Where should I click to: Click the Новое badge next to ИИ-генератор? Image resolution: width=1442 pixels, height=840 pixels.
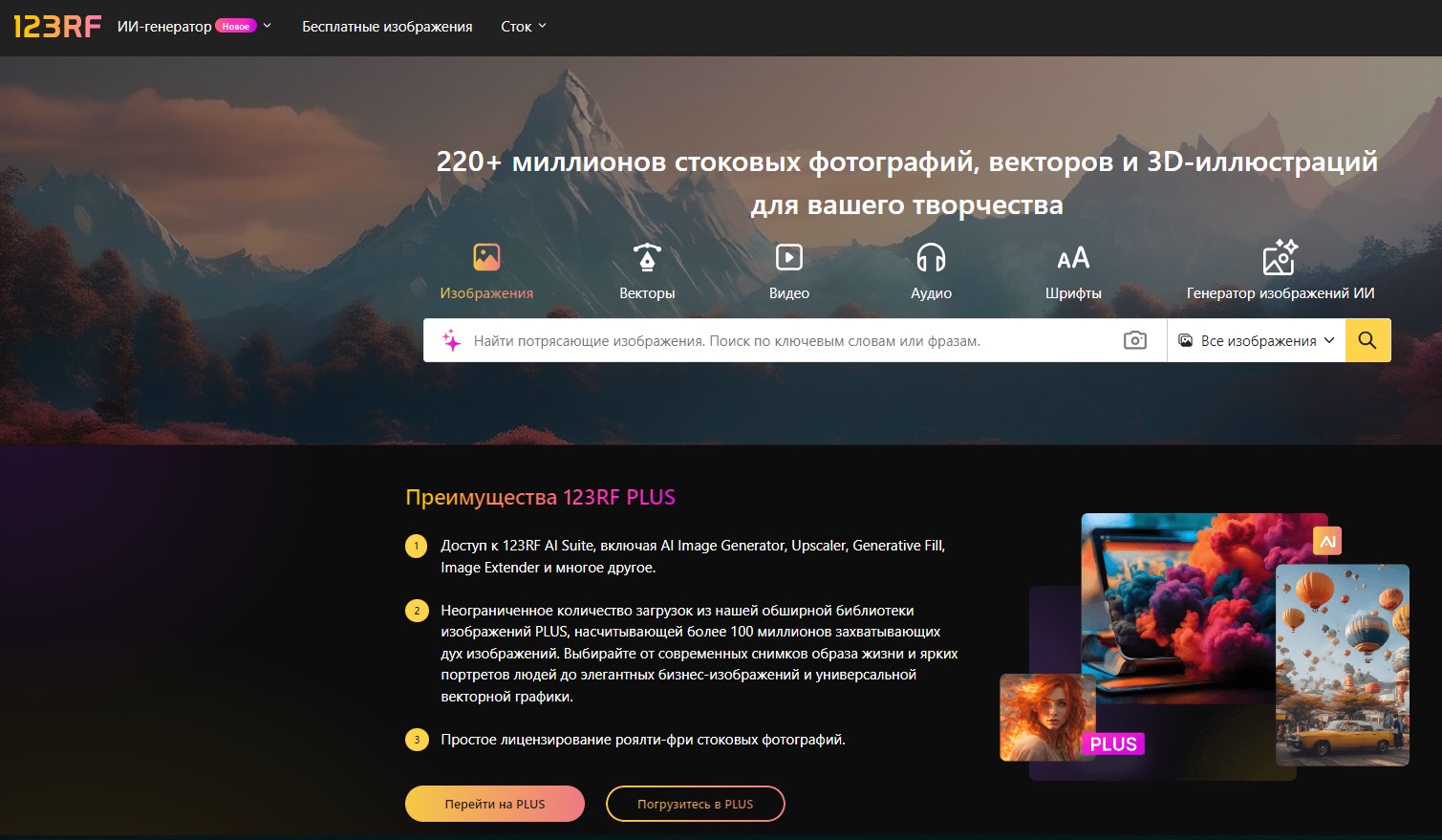tap(236, 27)
